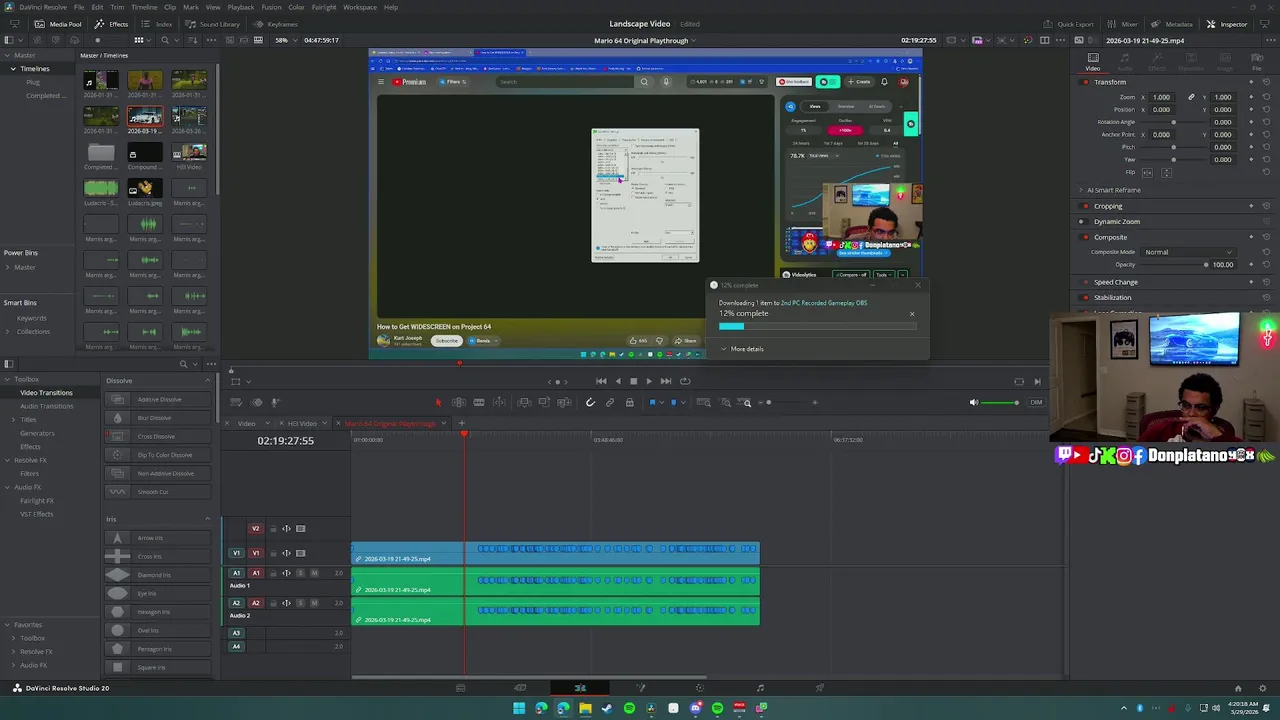Open the viewer zoom 58% dropdown
The height and width of the screenshot is (720, 1280).
pos(285,40)
